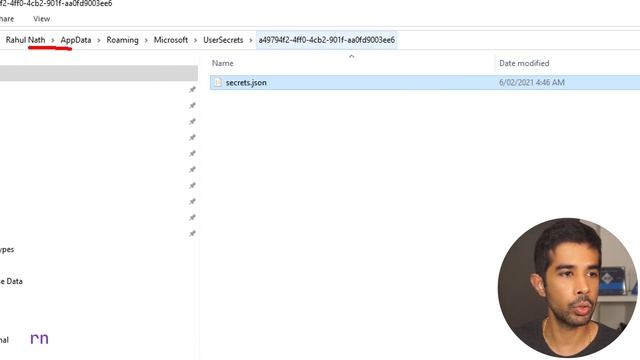Click the secrets.json file icon
Screen dimensions: 640x360
(218, 82)
